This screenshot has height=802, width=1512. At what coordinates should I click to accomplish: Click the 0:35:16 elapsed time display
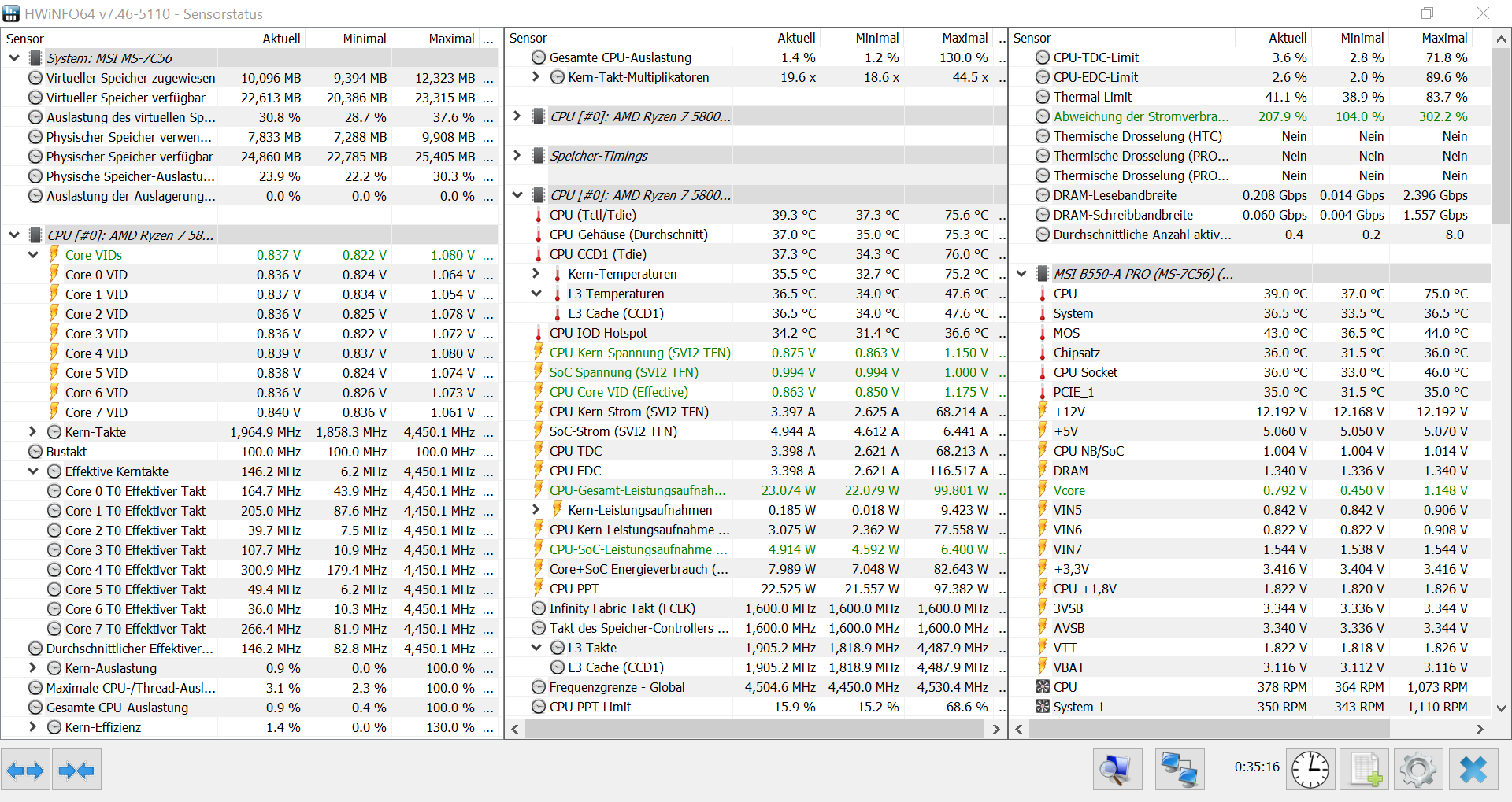[x=1257, y=767]
